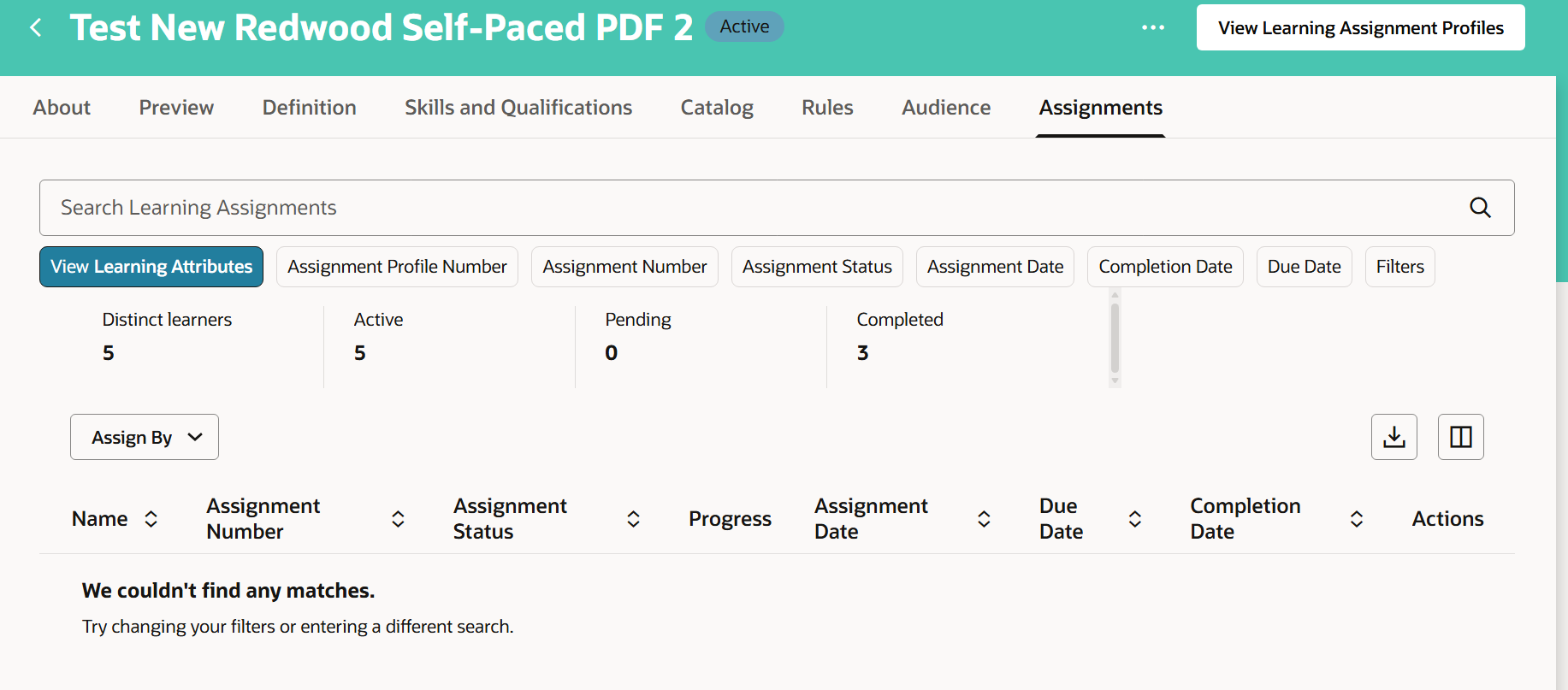
Task: Sort by Due Date column
Action: (x=1135, y=519)
